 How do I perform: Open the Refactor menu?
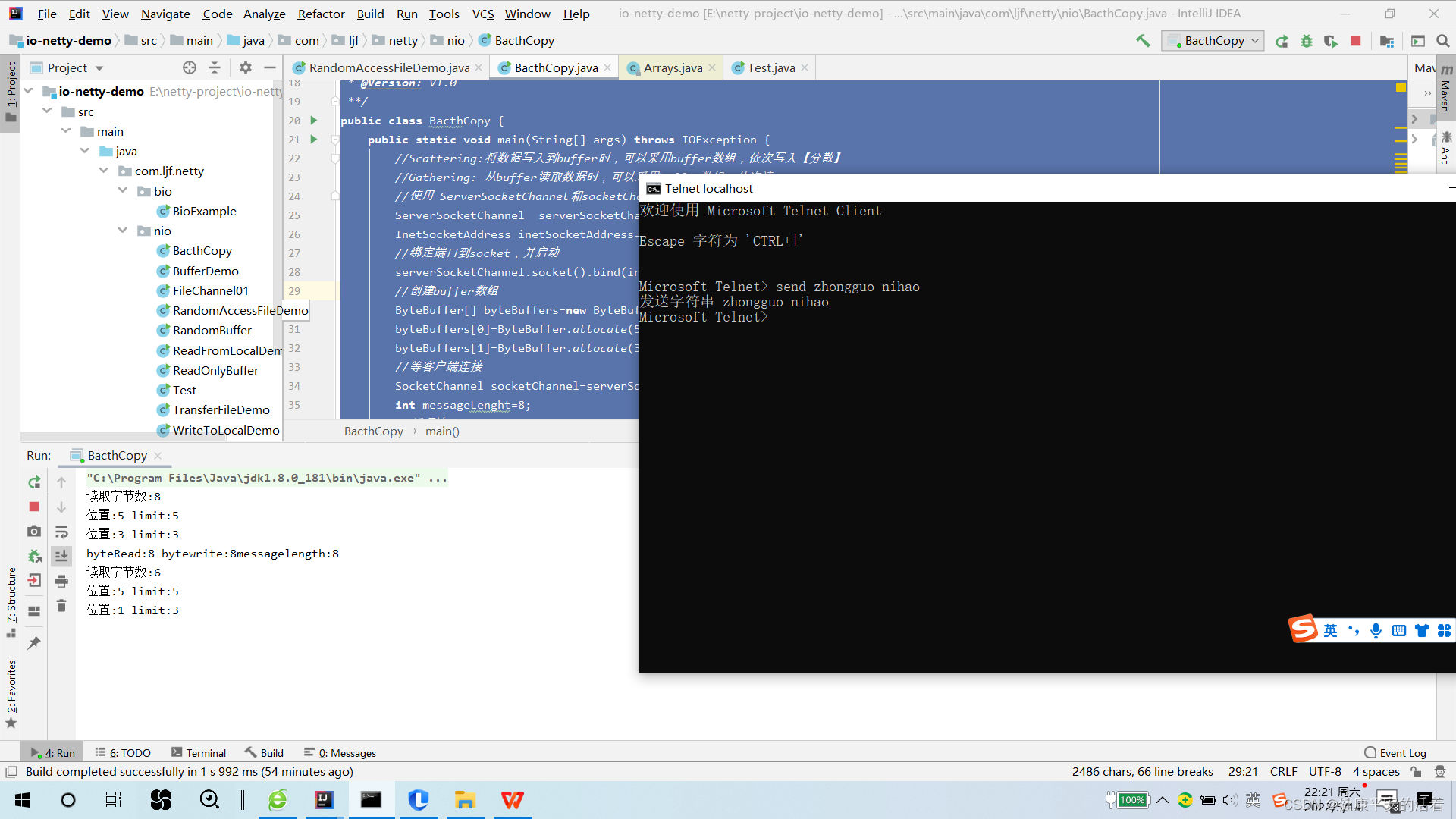tap(321, 14)
